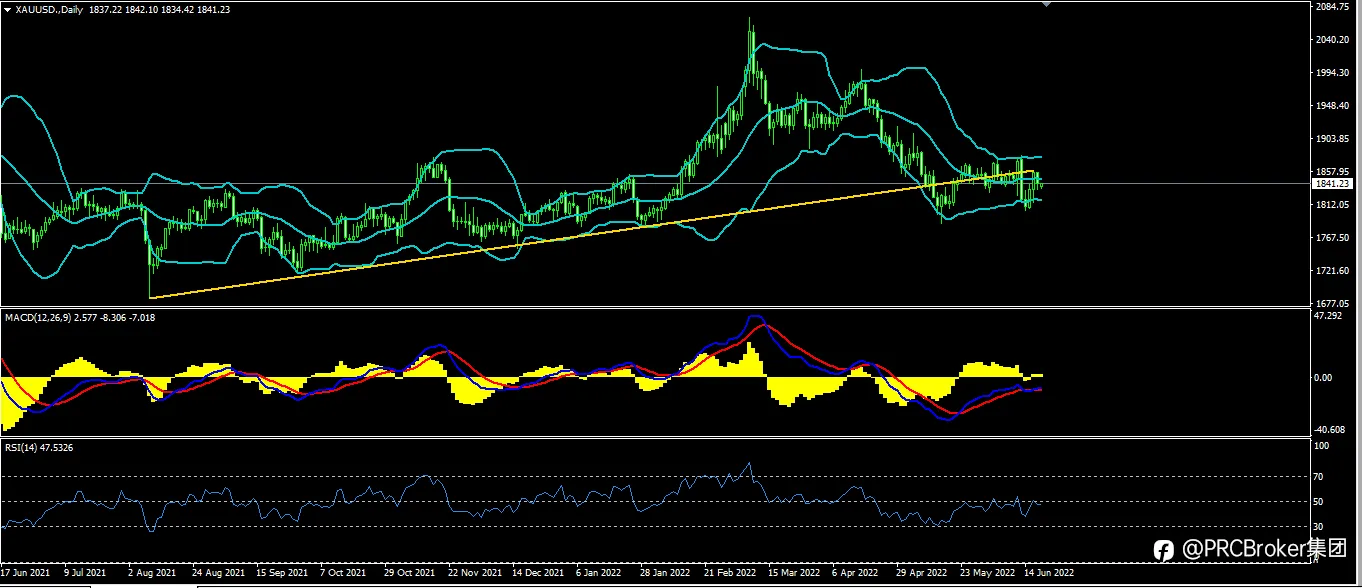
Task: Click the 17 Jun 2021 date label
Action: tap(25, 574)
